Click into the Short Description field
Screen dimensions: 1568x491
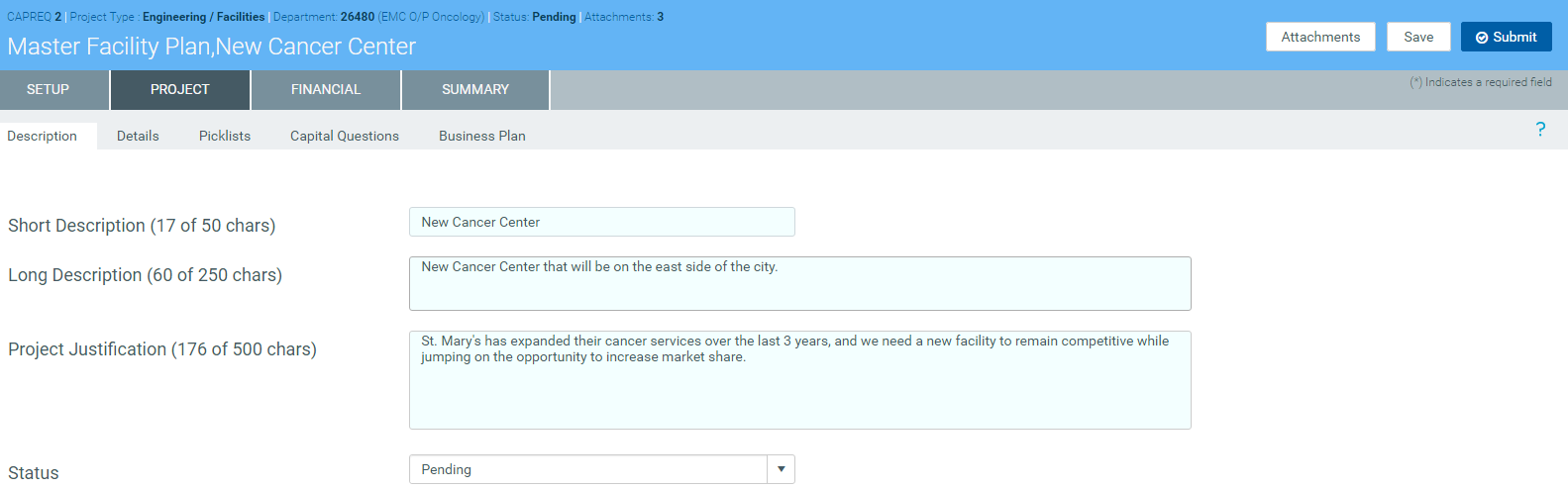(x=601, y=222)
